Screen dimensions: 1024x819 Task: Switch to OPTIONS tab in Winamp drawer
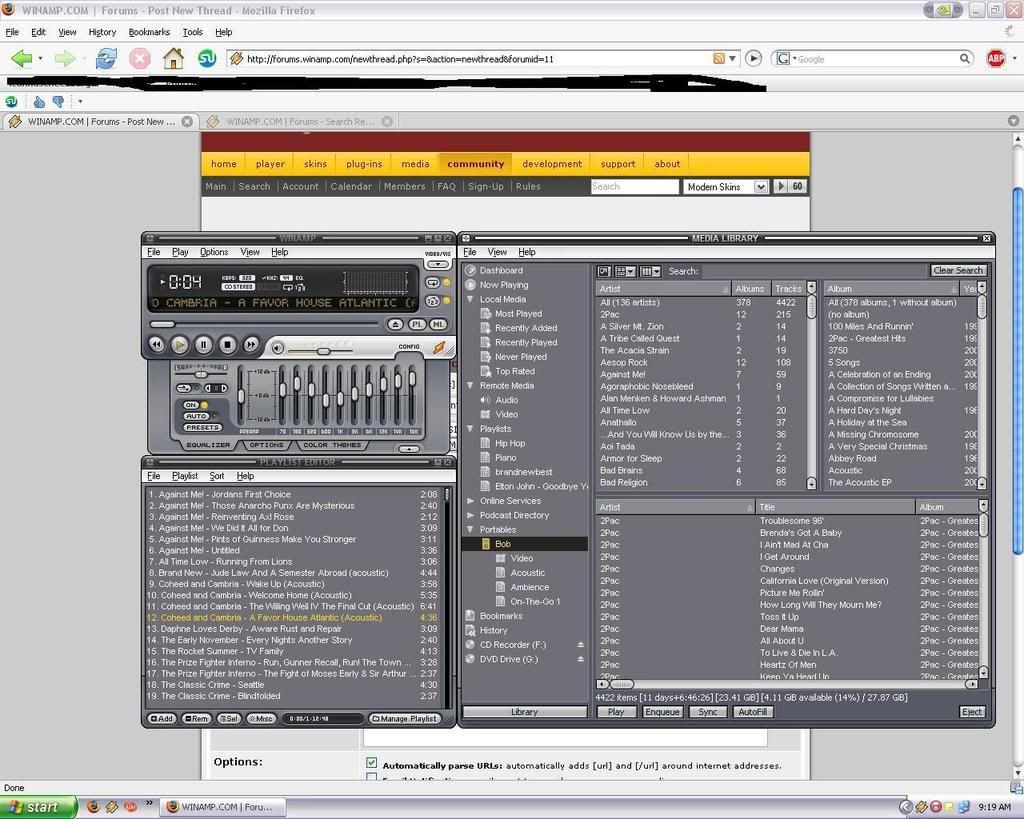[266, 445]
